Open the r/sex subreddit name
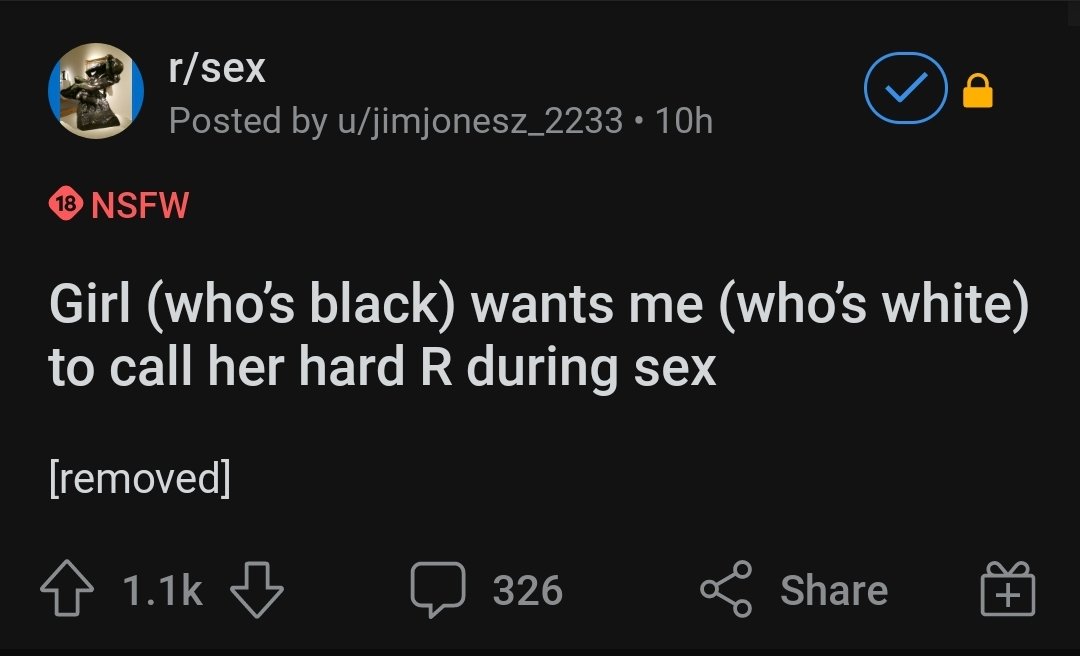1080x656 pixels. click(217, 68)
